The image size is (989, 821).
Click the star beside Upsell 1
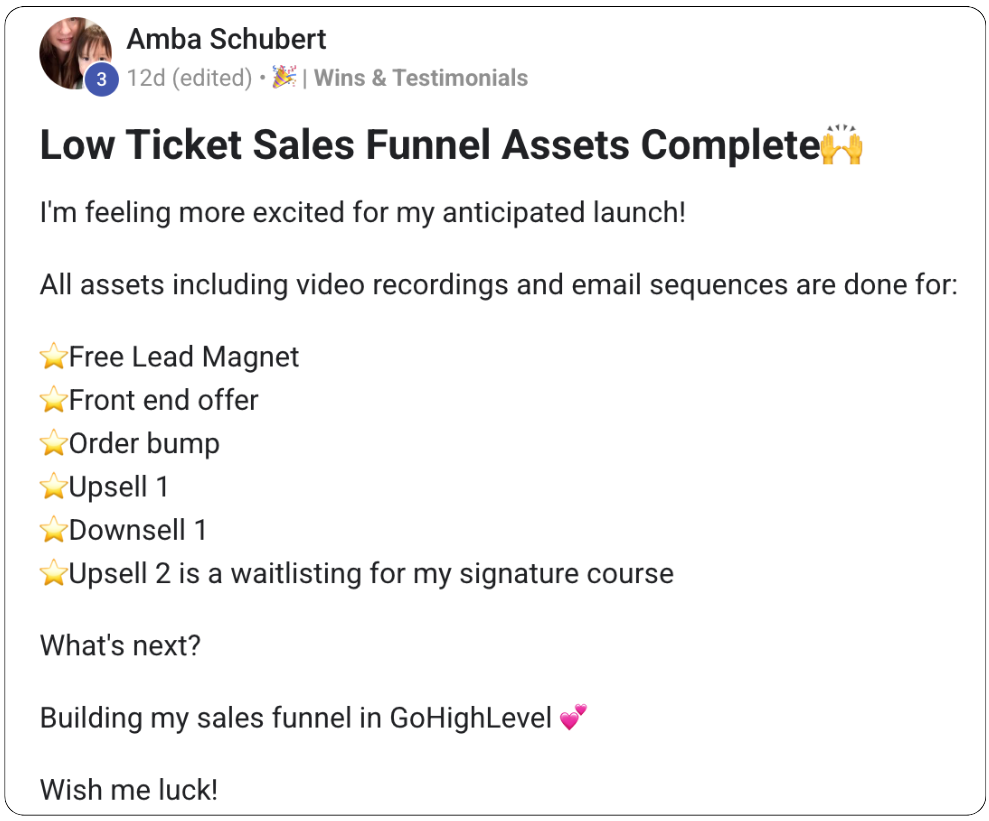point(53,487)
